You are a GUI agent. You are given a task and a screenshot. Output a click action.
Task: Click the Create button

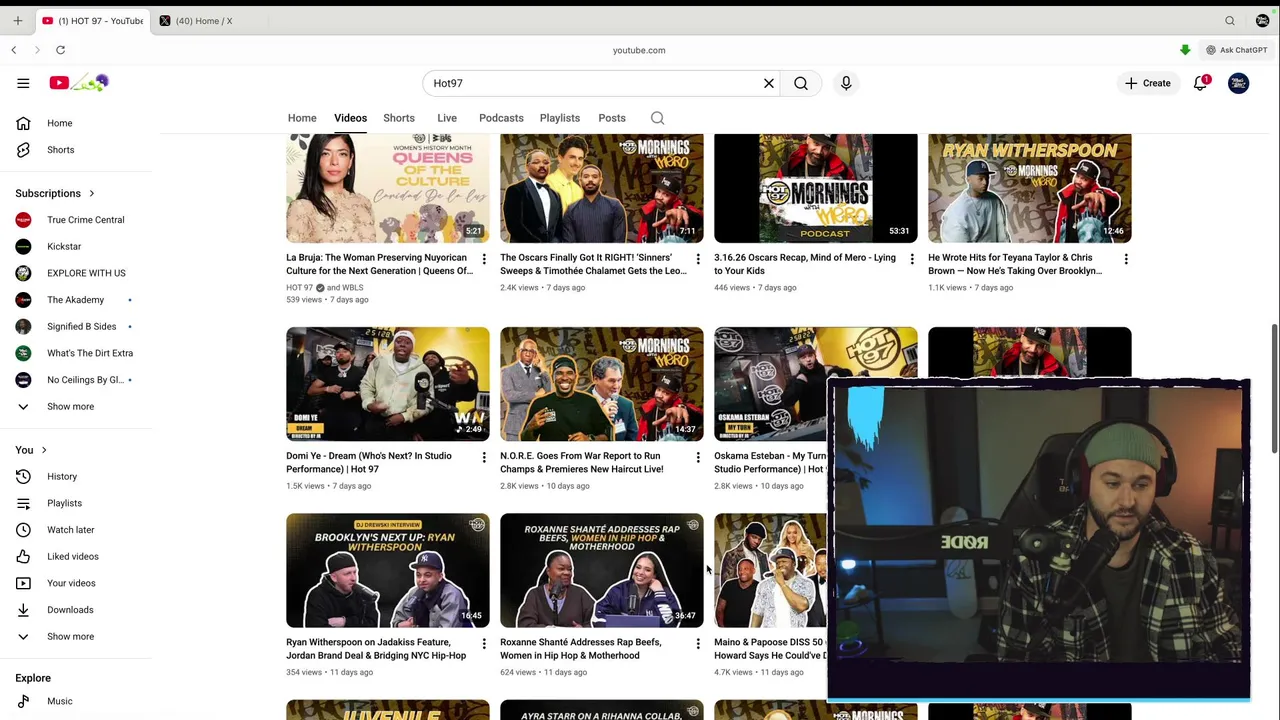coord(1147,83)
